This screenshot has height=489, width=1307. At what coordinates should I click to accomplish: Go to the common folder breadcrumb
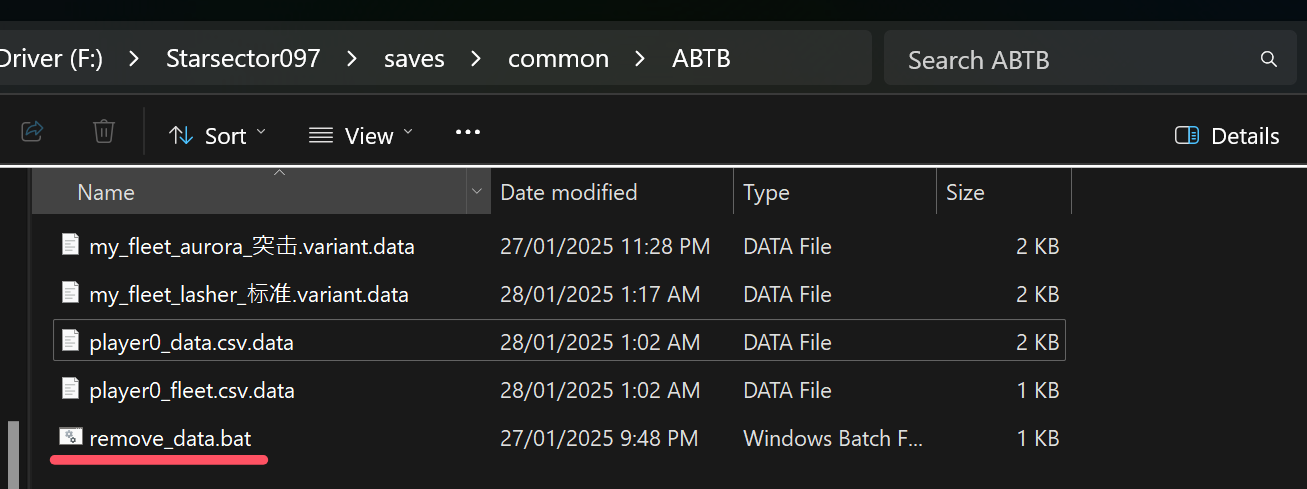558,59
